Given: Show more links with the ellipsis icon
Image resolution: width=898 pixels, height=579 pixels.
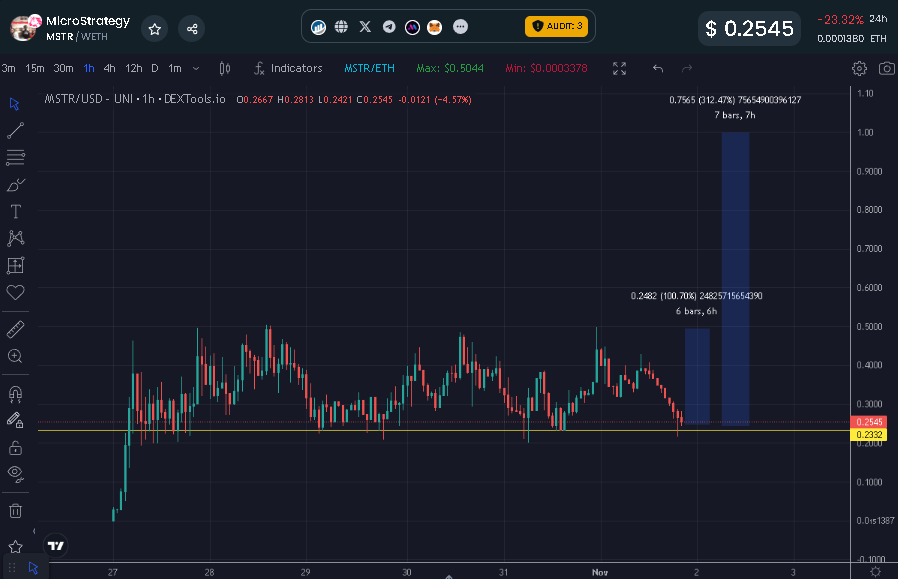Looking at the screenshot, I should click(460, 26).
